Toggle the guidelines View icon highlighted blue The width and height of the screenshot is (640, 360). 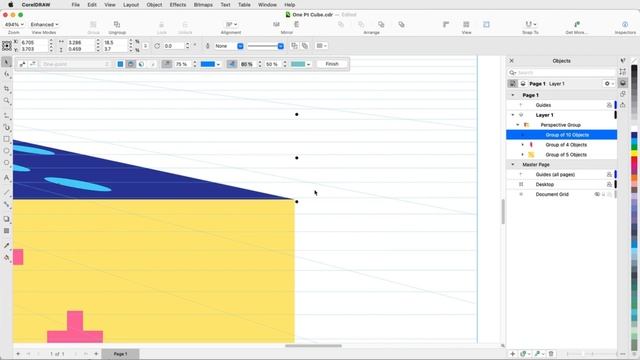click(486, 25)
